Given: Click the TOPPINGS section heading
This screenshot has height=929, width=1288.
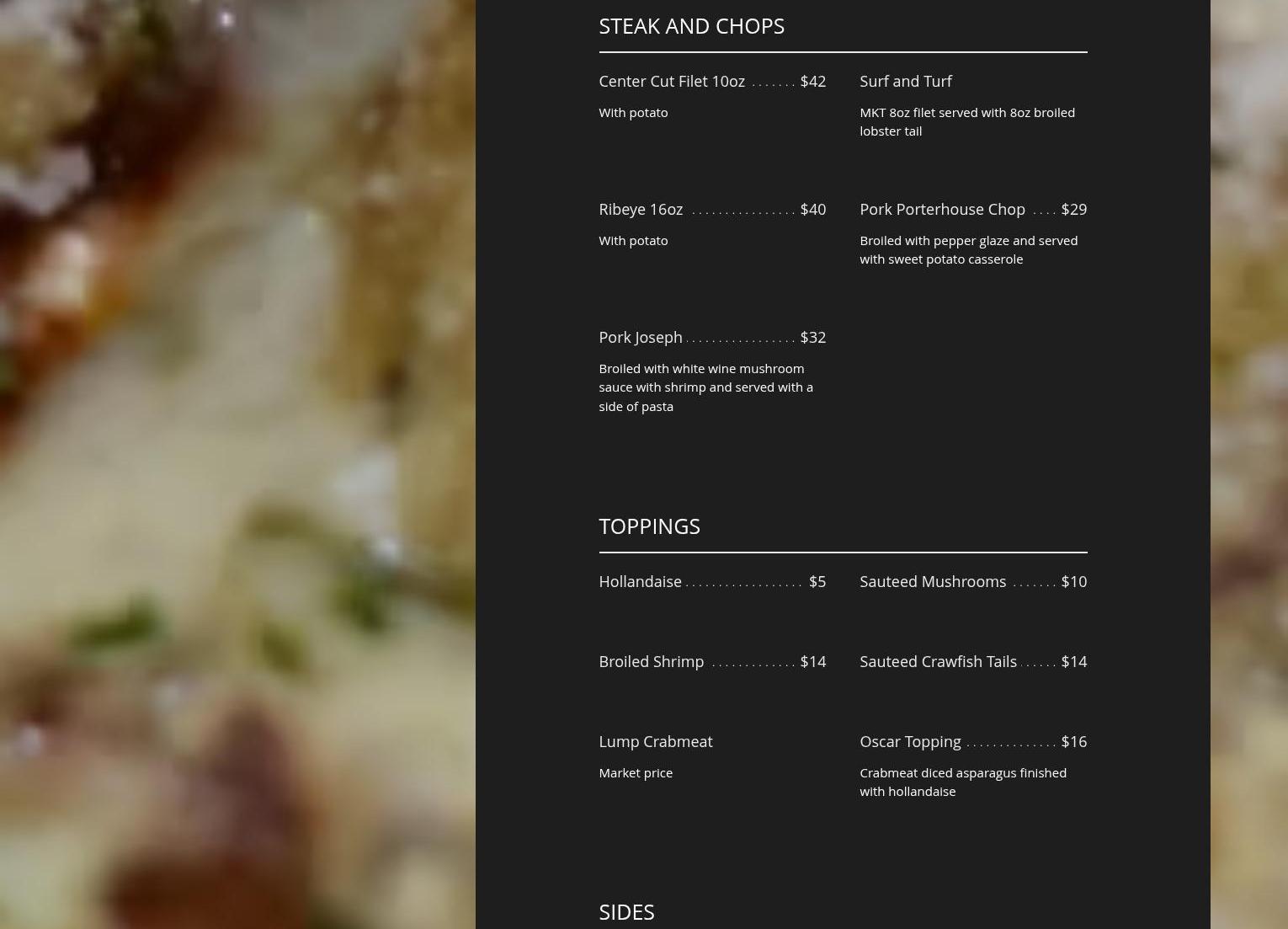Looking at the screenshot, I should pyautogui.click(x=649, y=526).
